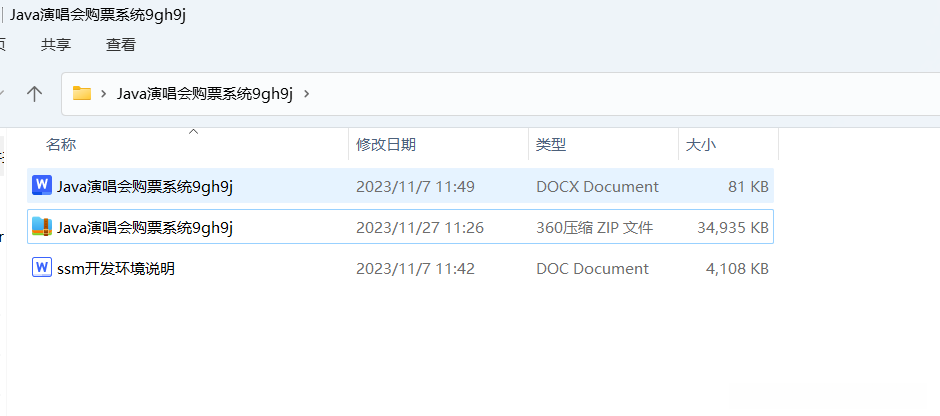This screenshot has height=416, width=940.
Task: Expand chevron before the folder name in address bar
Action: click(x=103, y=94)
